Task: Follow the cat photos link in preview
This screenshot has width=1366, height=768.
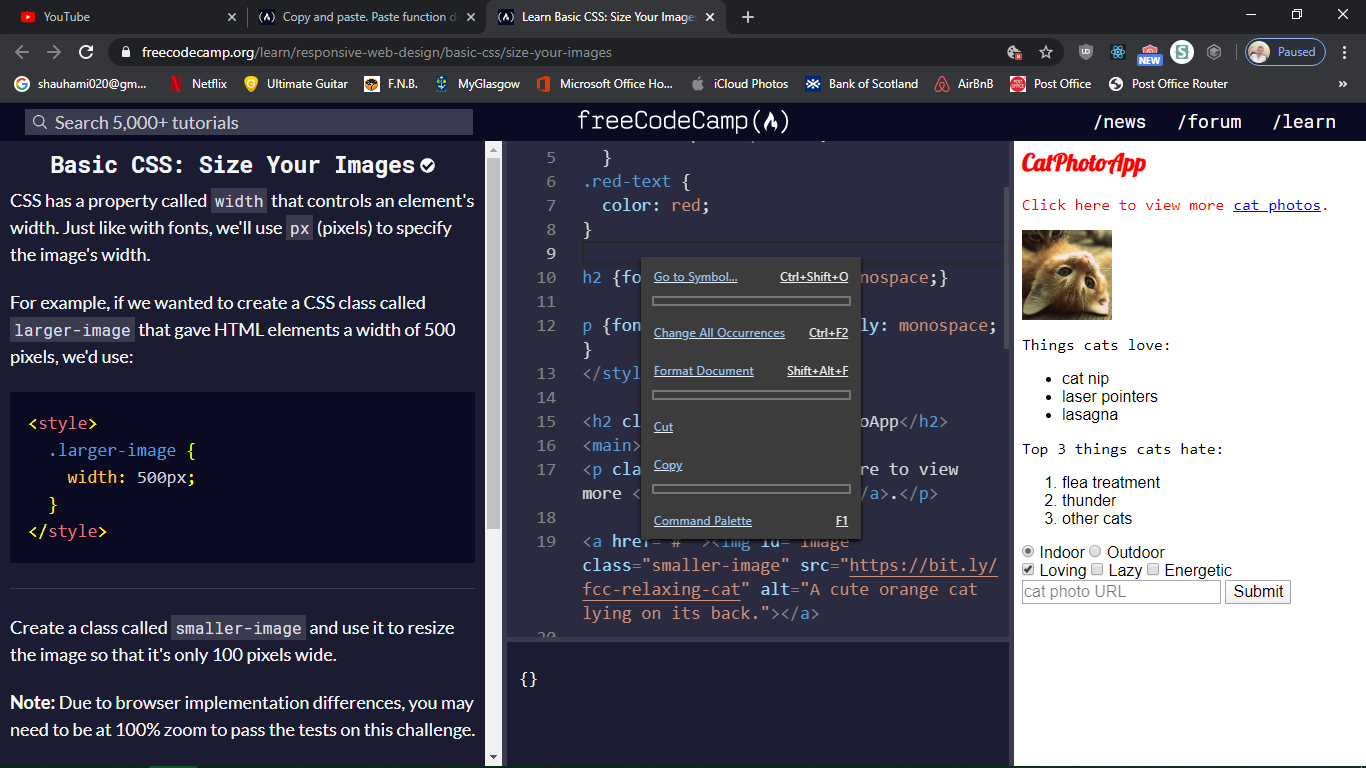Action: [x=1277, y=205]
